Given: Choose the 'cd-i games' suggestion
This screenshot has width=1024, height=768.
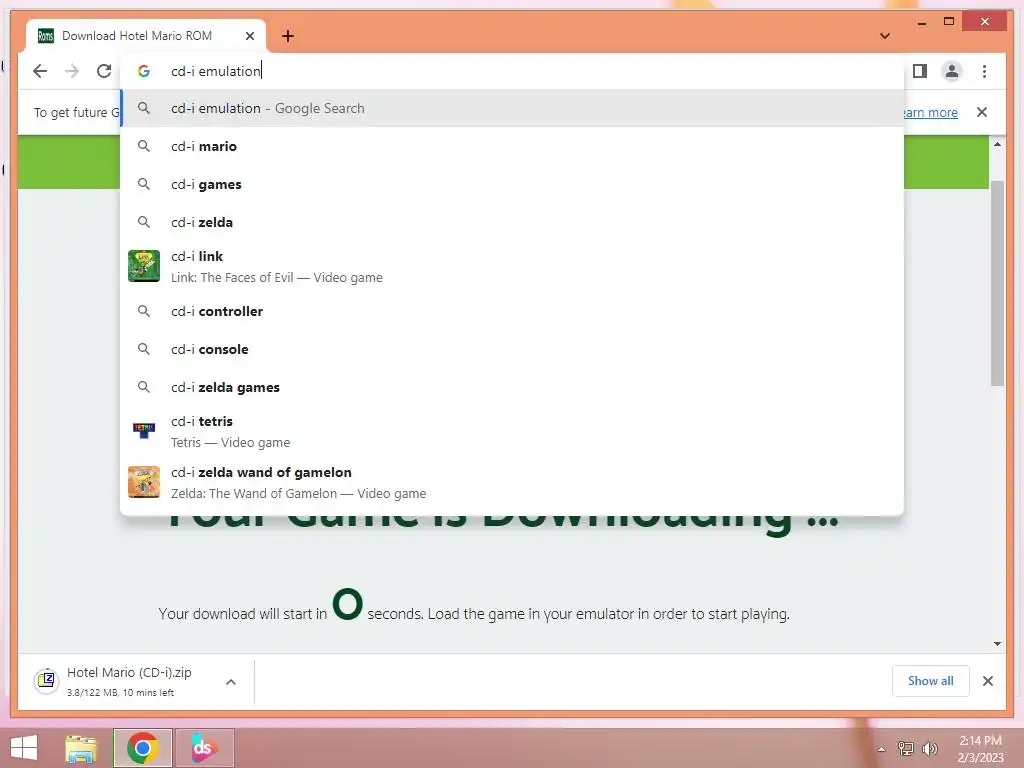Looking at the screenshot, I should click(512, 184).
